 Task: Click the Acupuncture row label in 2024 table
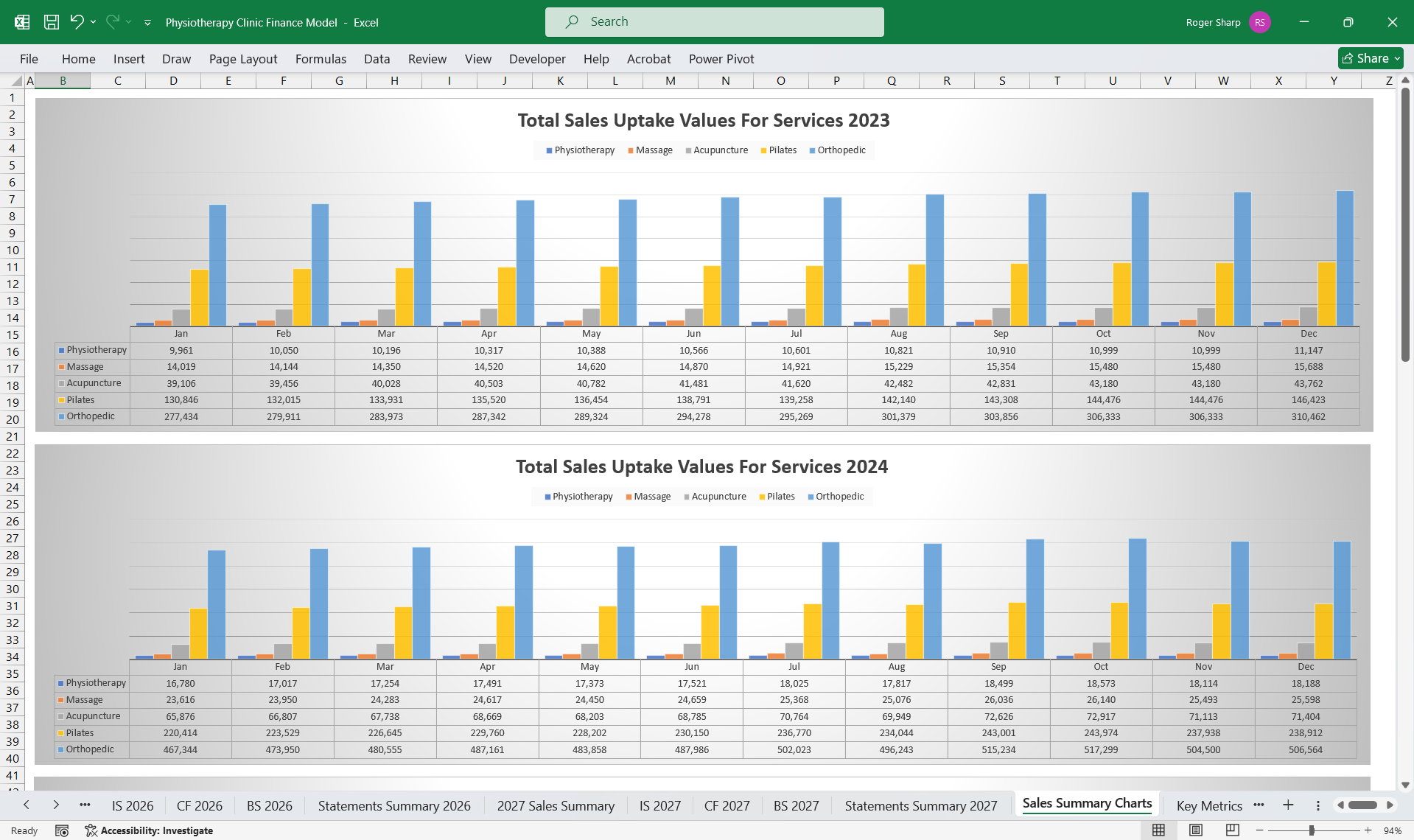point(93,716)
